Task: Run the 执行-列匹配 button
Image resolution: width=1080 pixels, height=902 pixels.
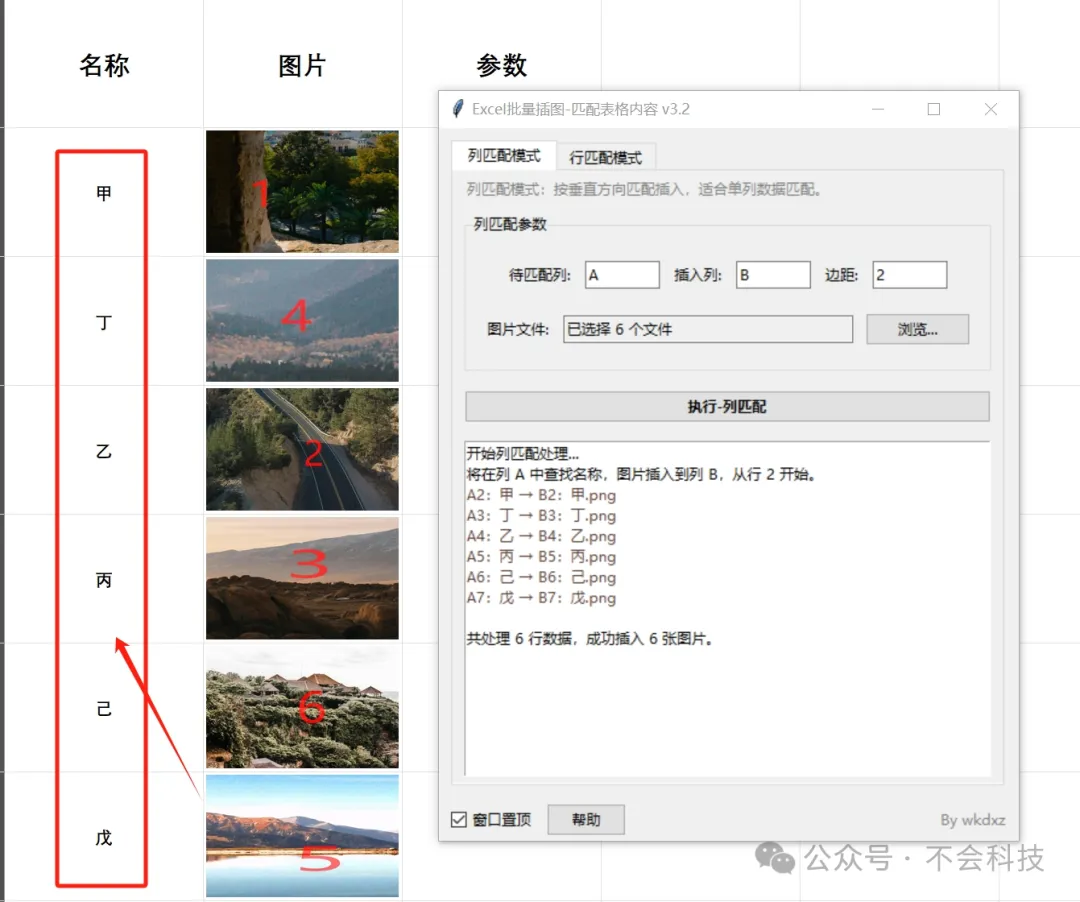Action: (727, 406)
